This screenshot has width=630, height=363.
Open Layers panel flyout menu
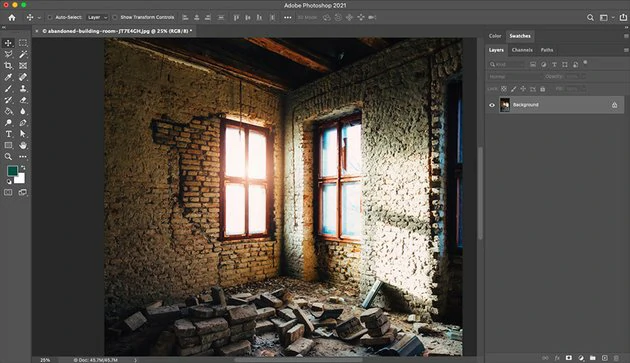[626, 50]
